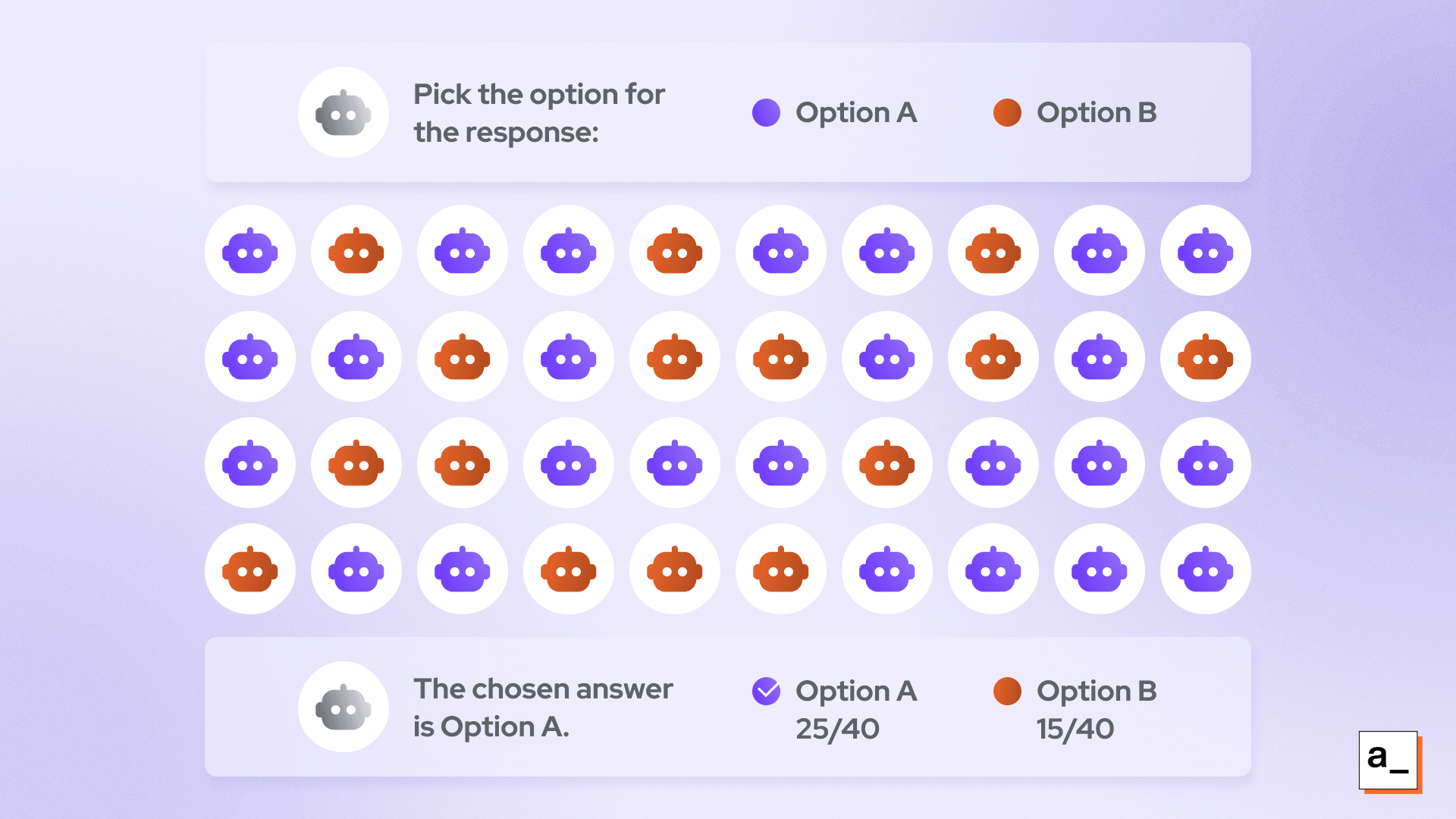This screenshot has height=819, width=1456.
Task: Click the orange robot ending the second row
Action: 1205,357
